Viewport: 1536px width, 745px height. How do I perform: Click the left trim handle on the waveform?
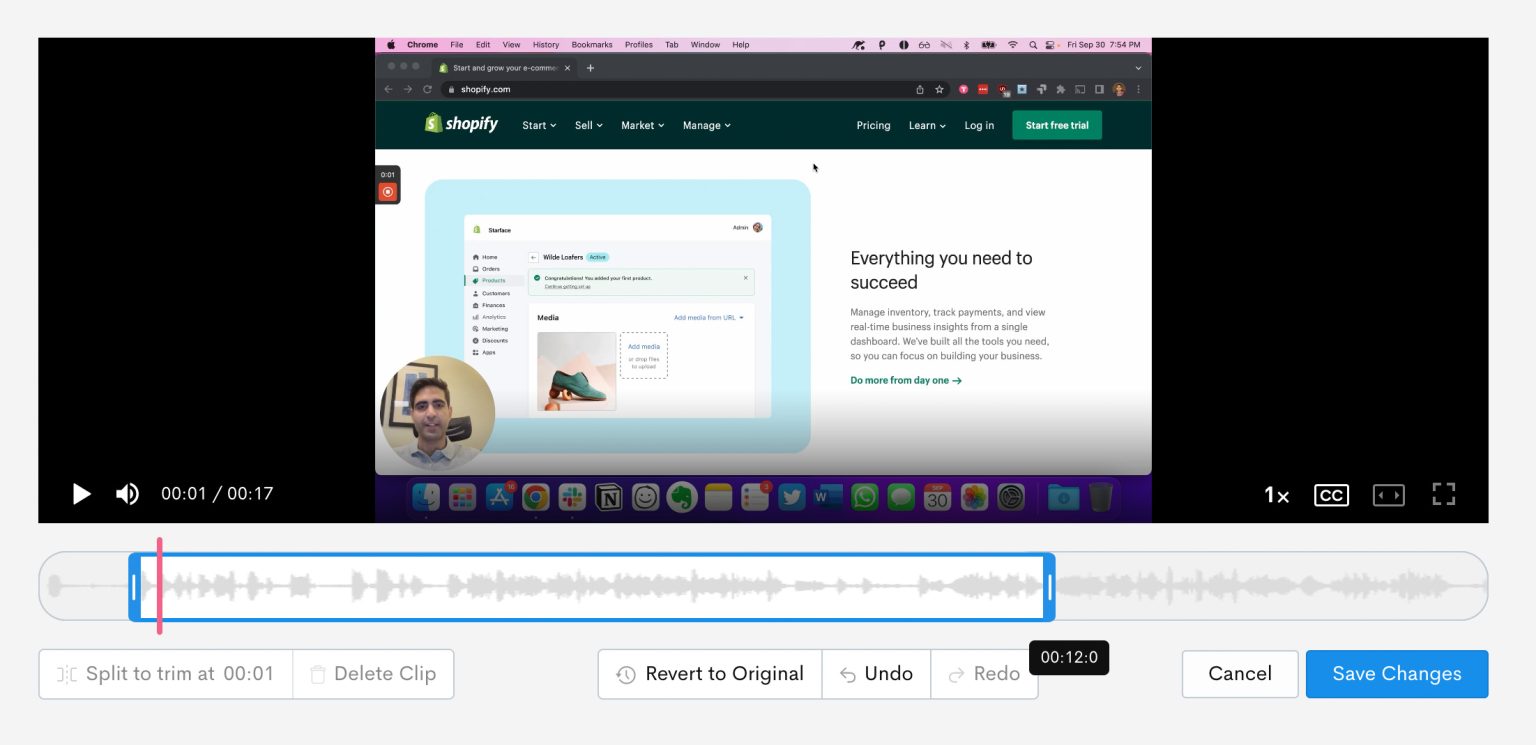pyautogui.click(x=133, y=587)
